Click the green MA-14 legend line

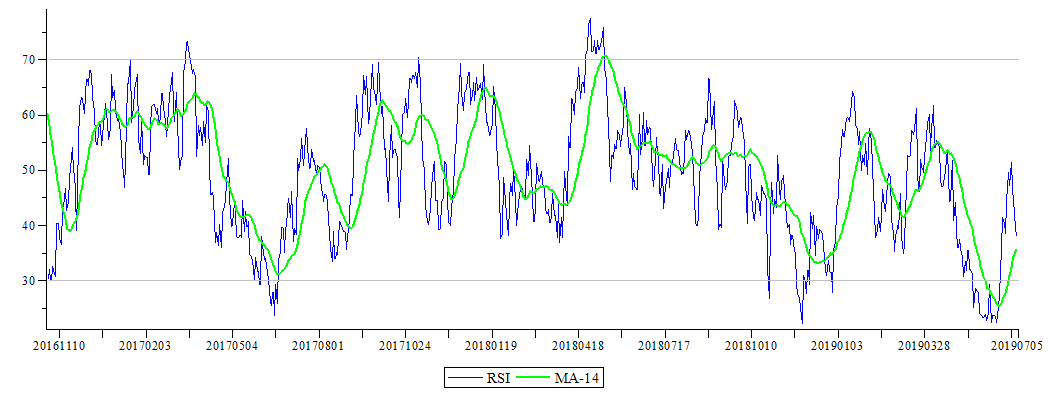click(x=533, y=379)
